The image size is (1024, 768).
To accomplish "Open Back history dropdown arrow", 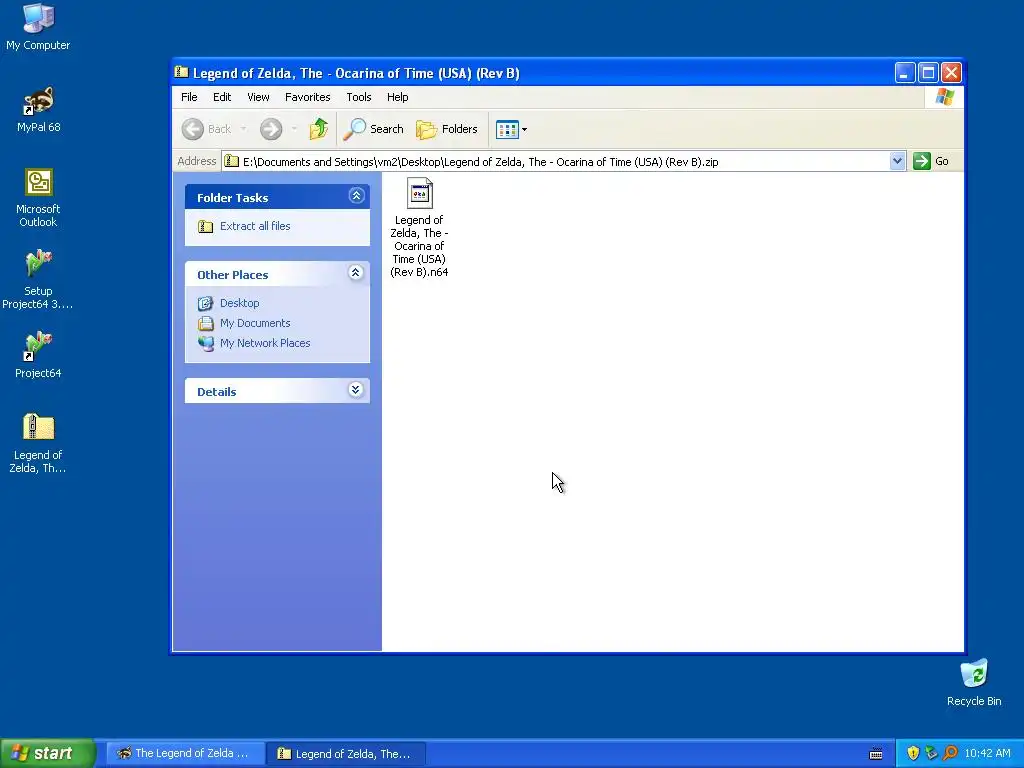I will 244,129.
